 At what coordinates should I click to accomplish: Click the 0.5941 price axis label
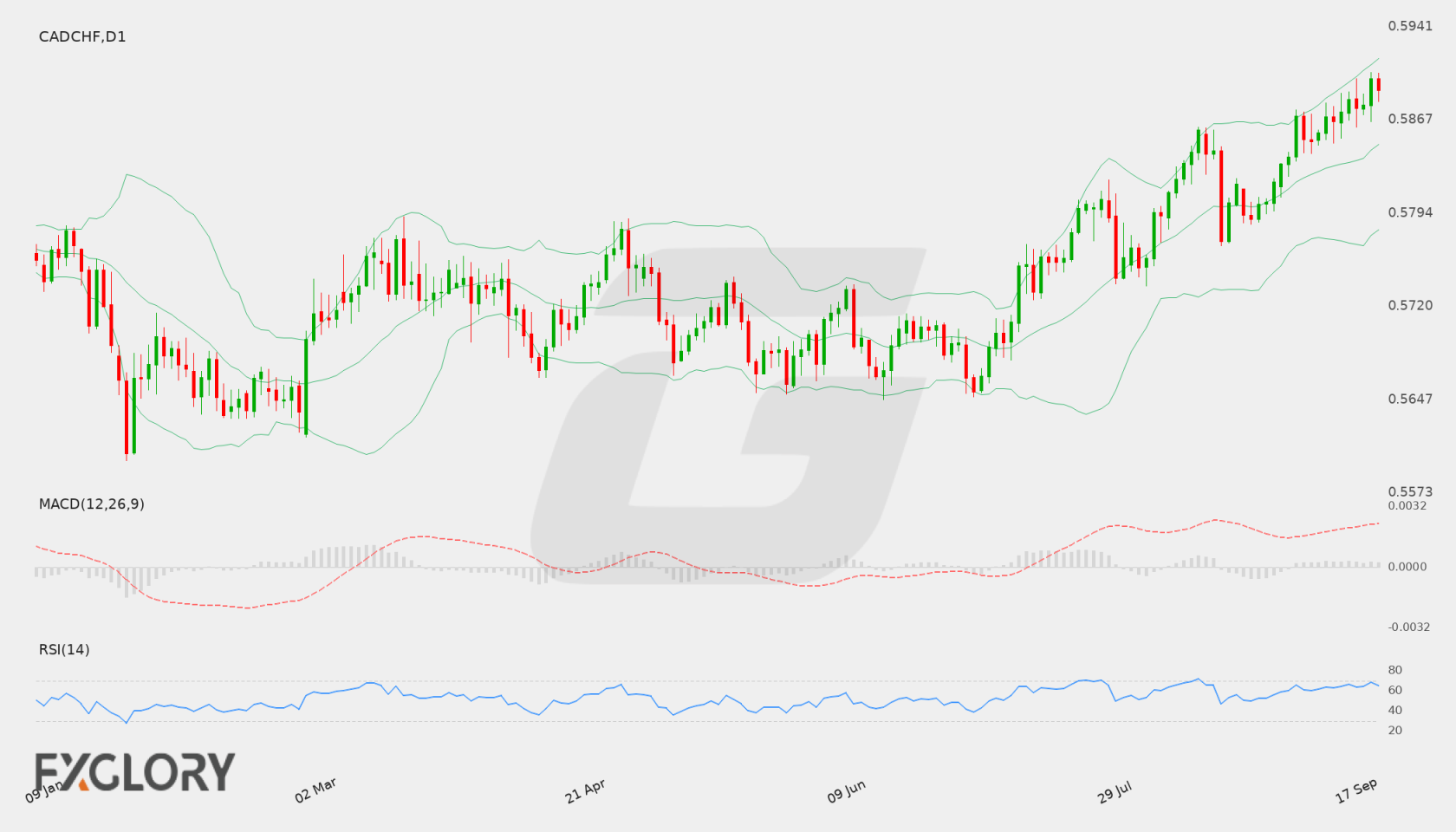click(x=1410, y=26)
